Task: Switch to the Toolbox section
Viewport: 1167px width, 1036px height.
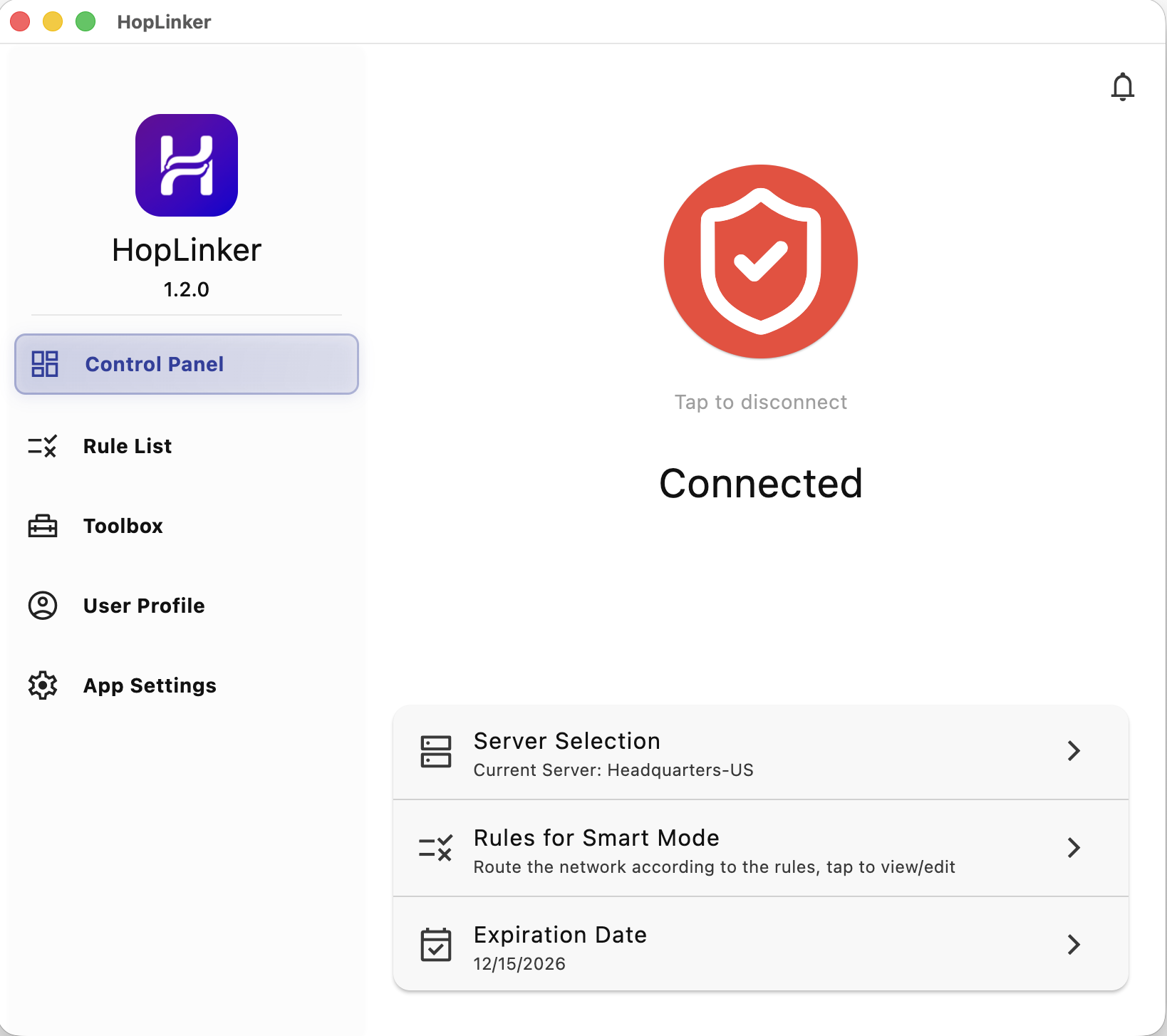Action: click(123, 526)
